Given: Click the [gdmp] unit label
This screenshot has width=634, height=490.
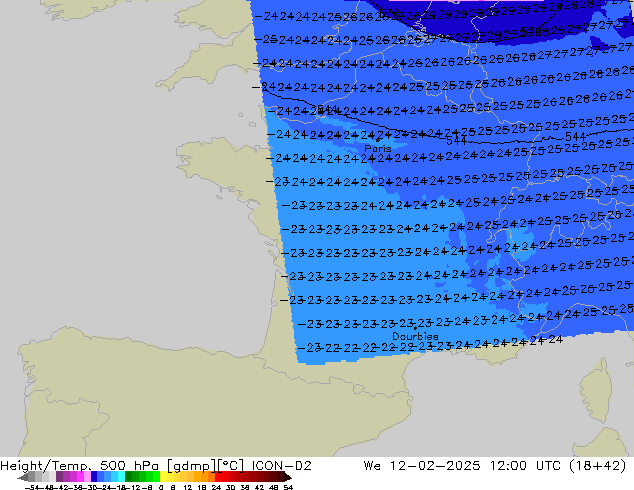Looking at the screenshot, I should [x=191, y=466].
